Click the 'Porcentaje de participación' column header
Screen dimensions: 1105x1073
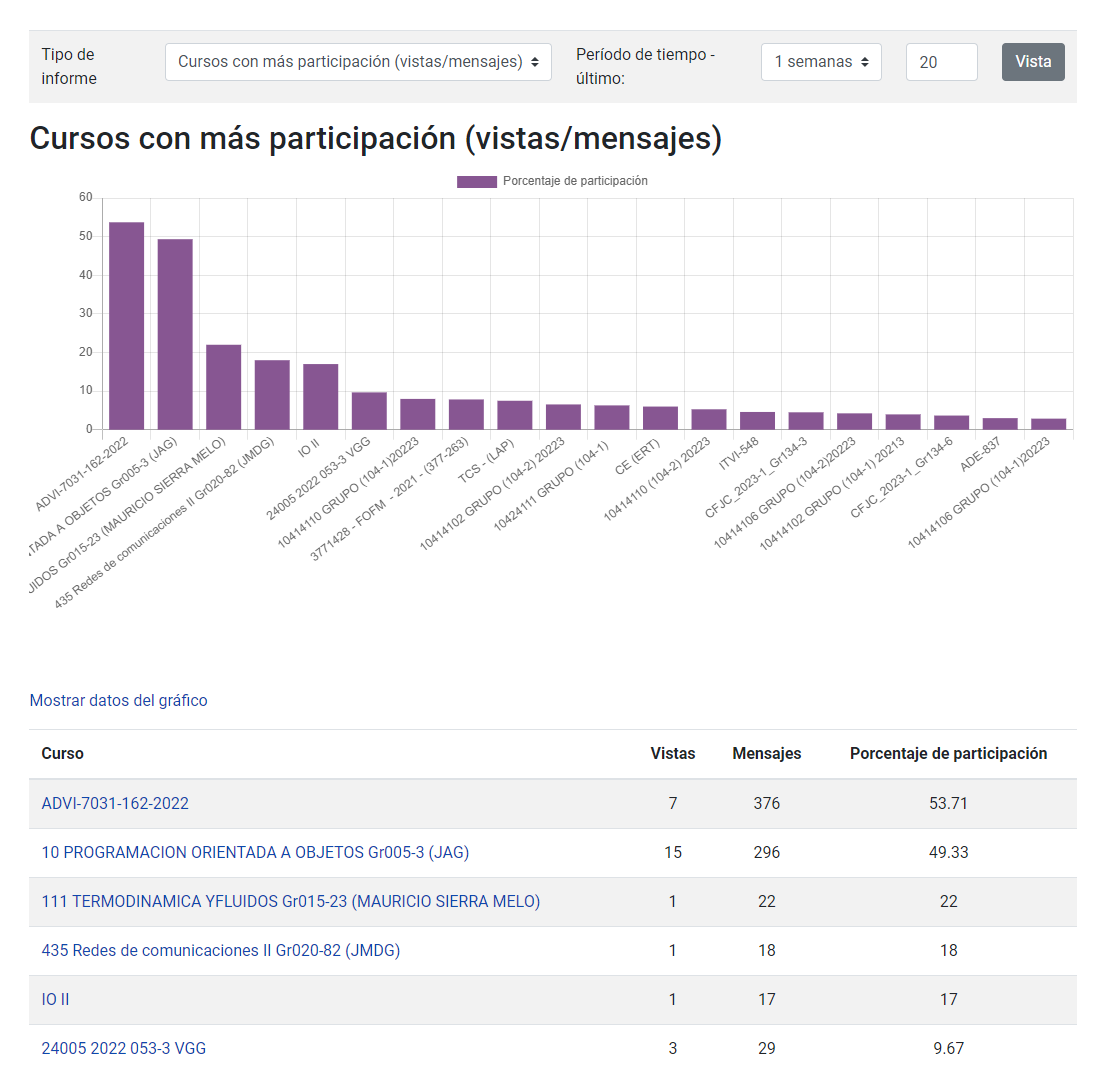click(947, 754)
